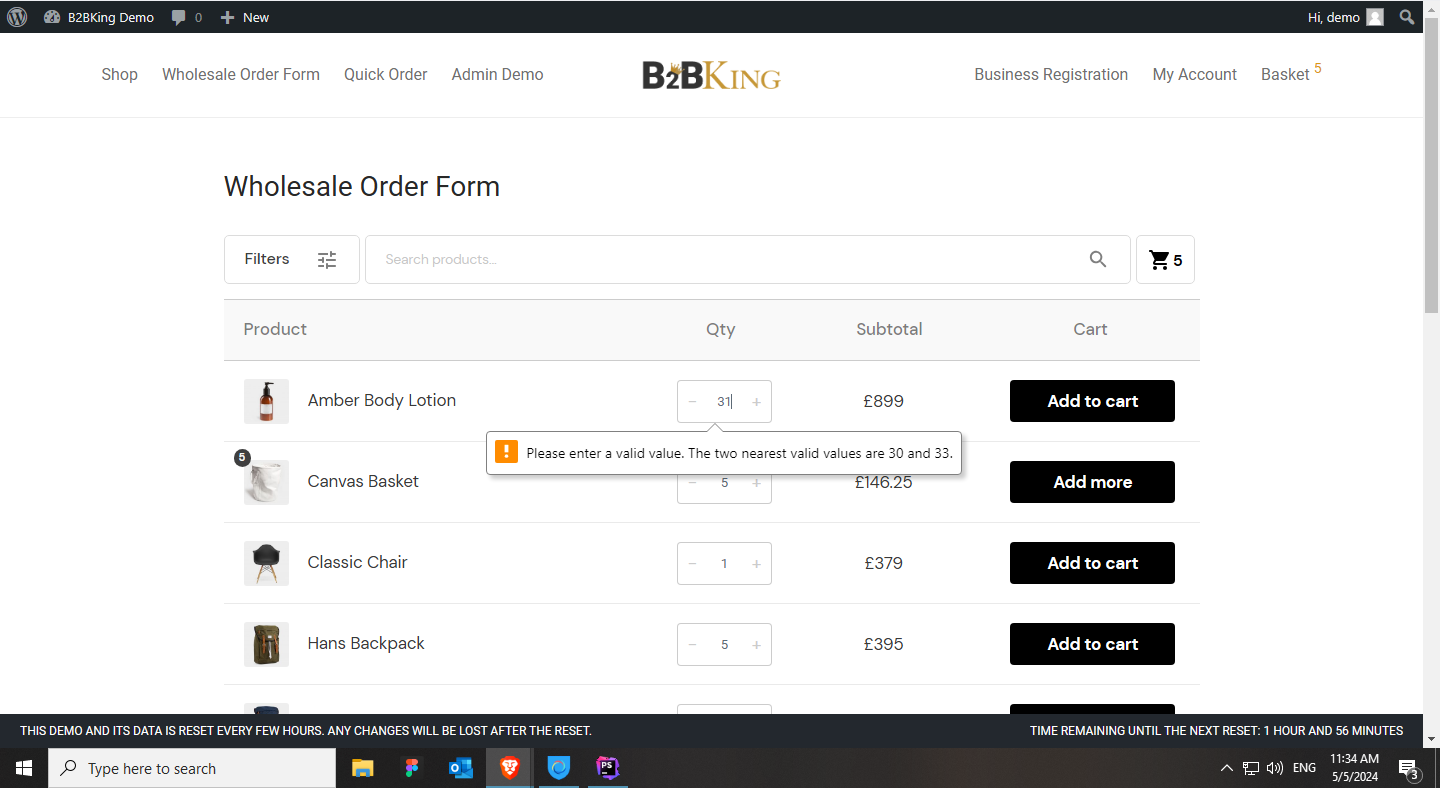
Task: Open File Explorer from the taskbar
Action: 362,768
